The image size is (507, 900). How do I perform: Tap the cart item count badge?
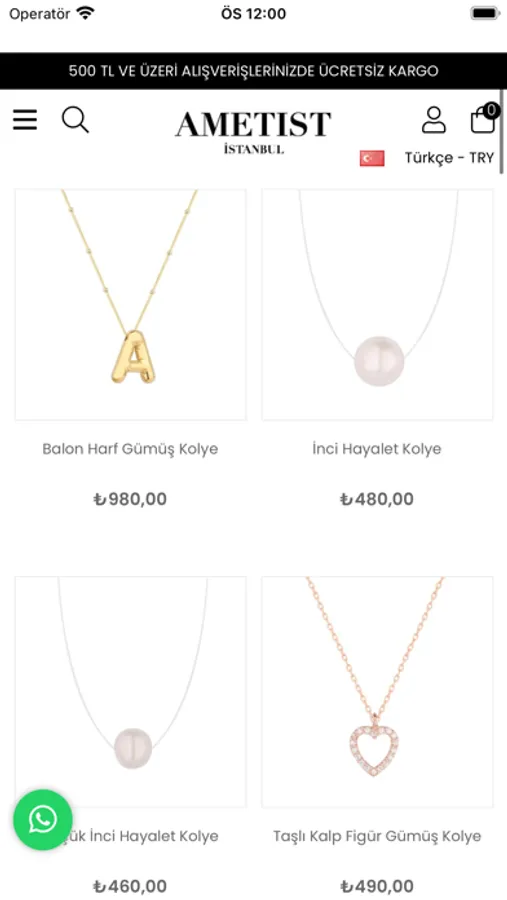coord(491,110)
